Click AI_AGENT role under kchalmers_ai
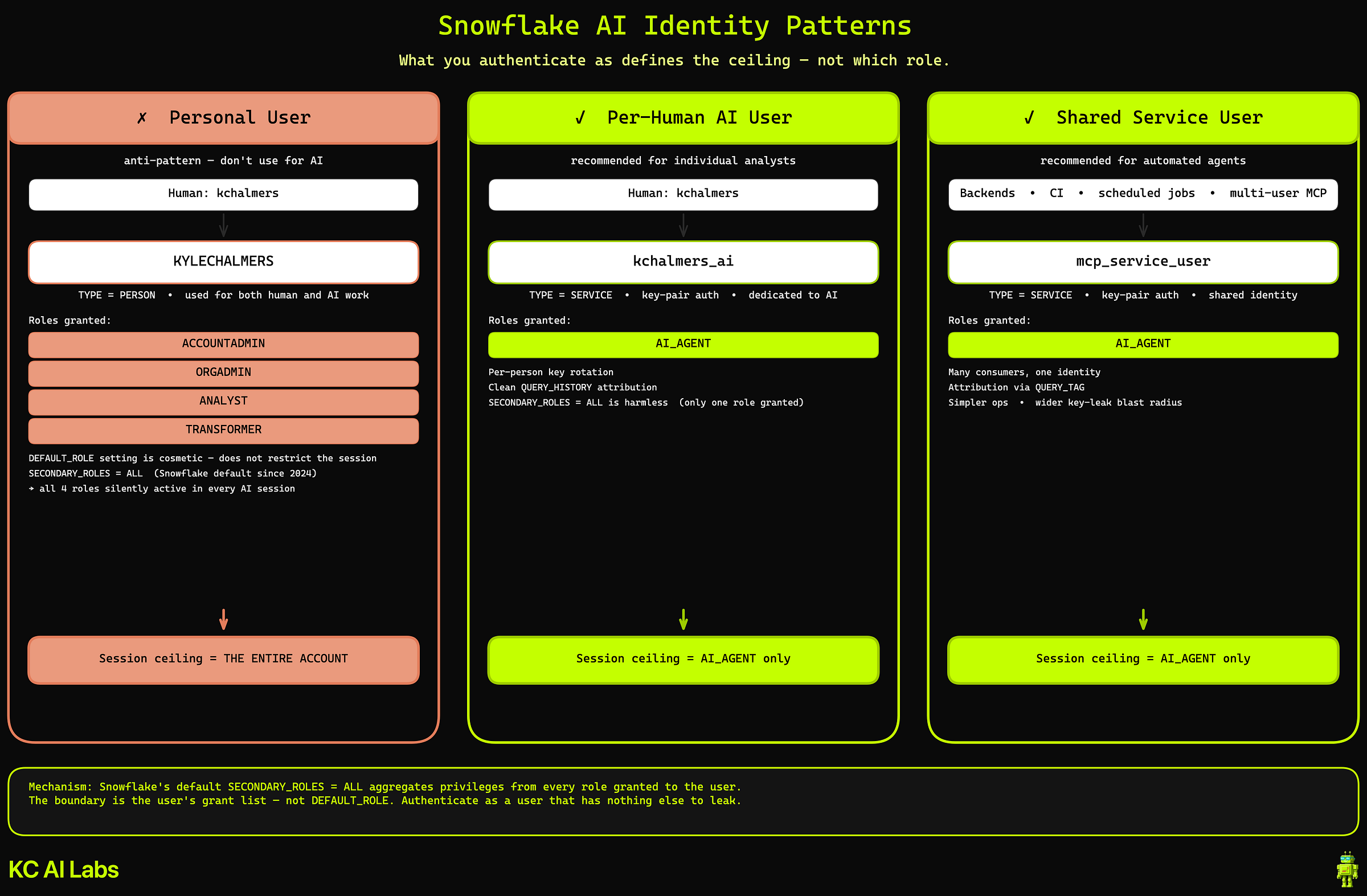Screen dimensions: 1367x896 (683, 344)
